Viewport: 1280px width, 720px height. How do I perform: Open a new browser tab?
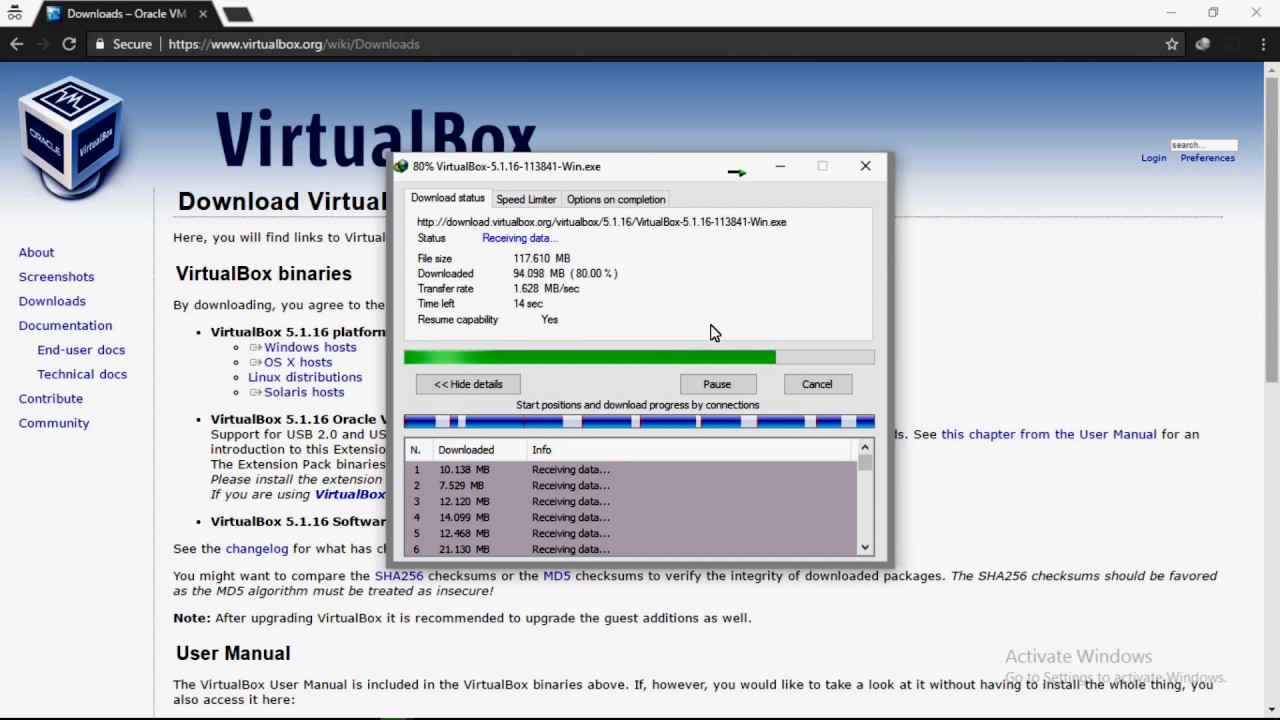pyautogui.click(x=236, y=14)
